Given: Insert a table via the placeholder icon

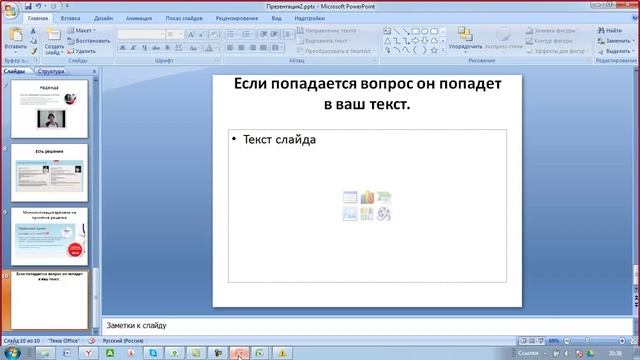Looking at the screenshot, I should click(350, 197).
